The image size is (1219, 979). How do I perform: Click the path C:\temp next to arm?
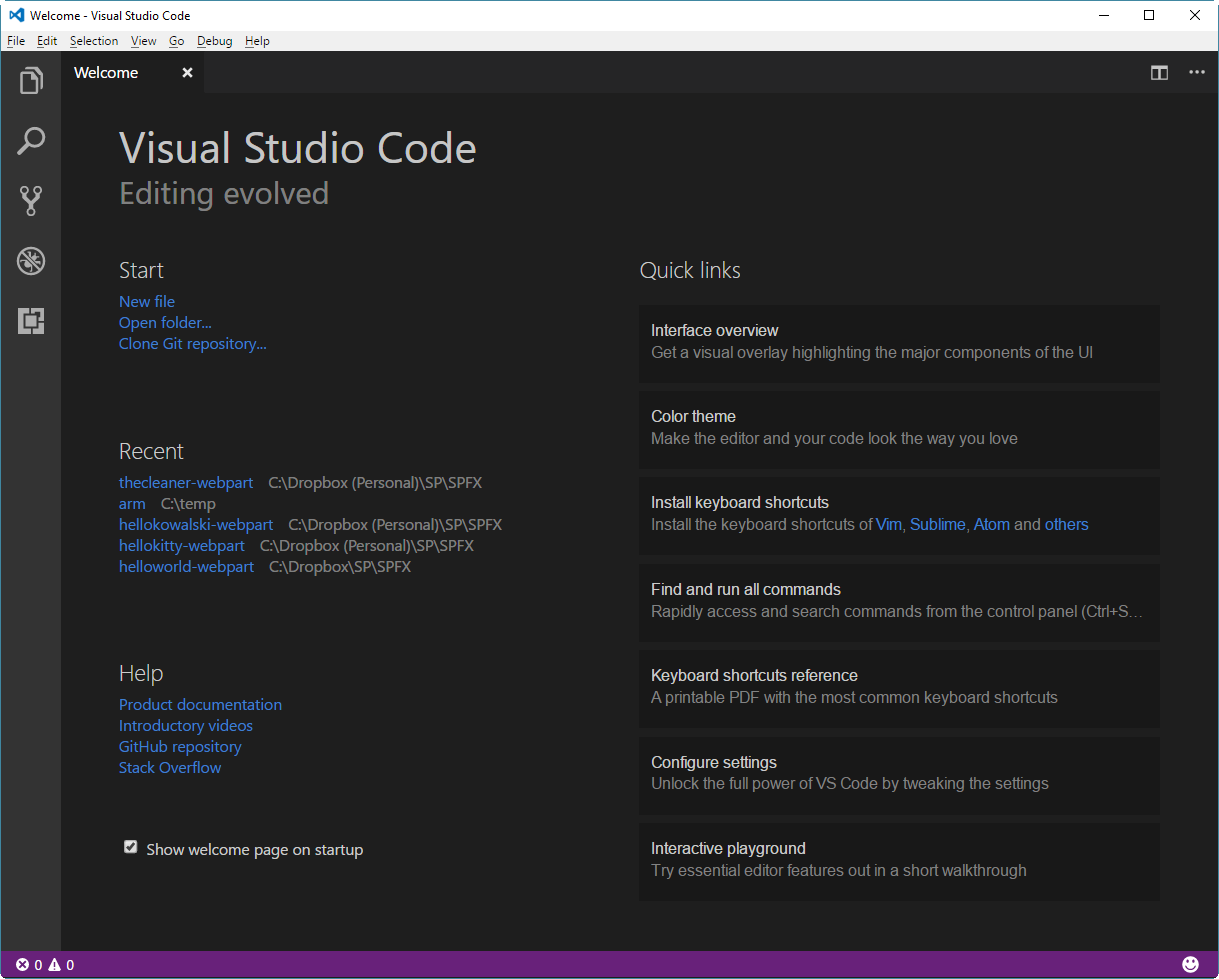point(188,503)
